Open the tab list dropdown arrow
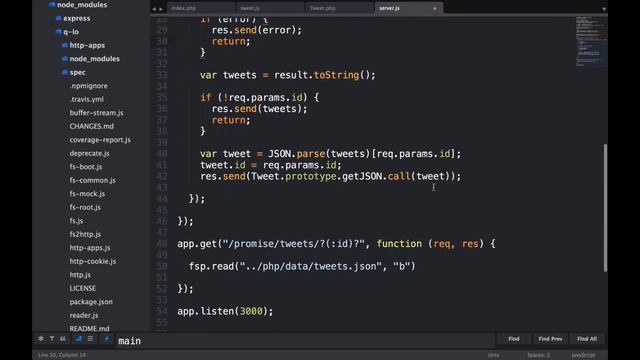The image size is (640, 360). click(604, 9)
